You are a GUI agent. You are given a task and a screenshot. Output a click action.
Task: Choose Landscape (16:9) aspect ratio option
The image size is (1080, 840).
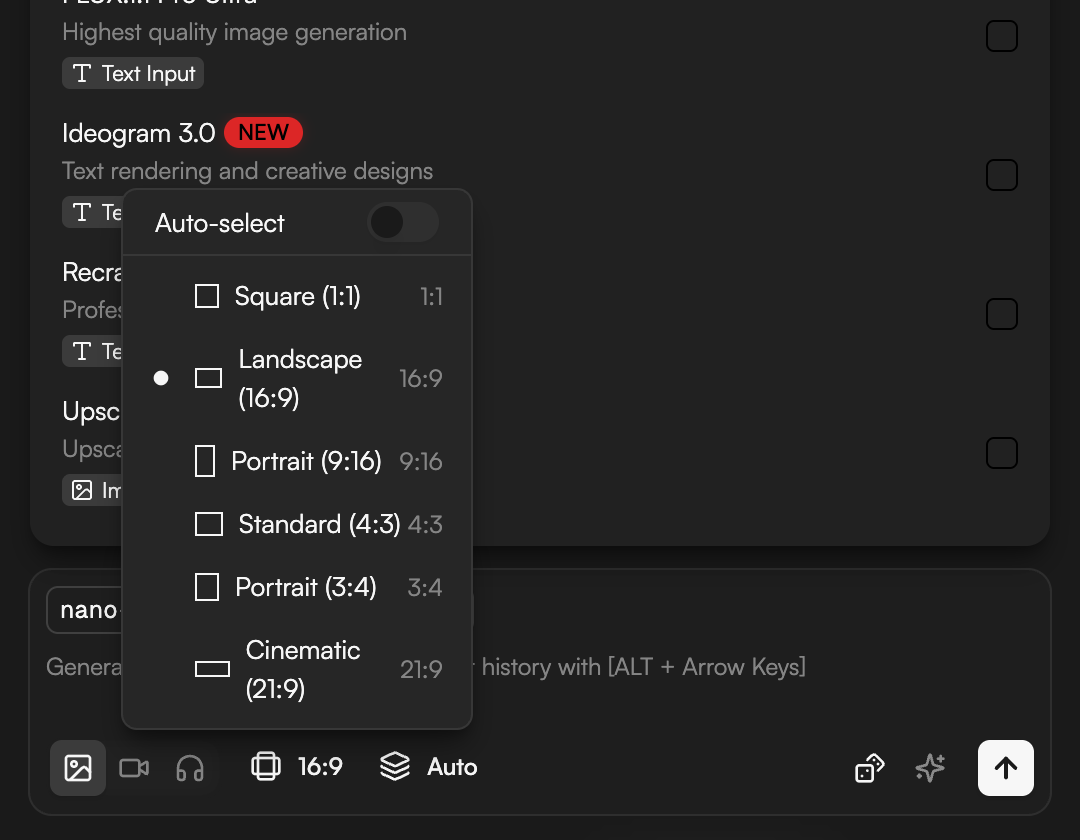[x=297, y=379]
